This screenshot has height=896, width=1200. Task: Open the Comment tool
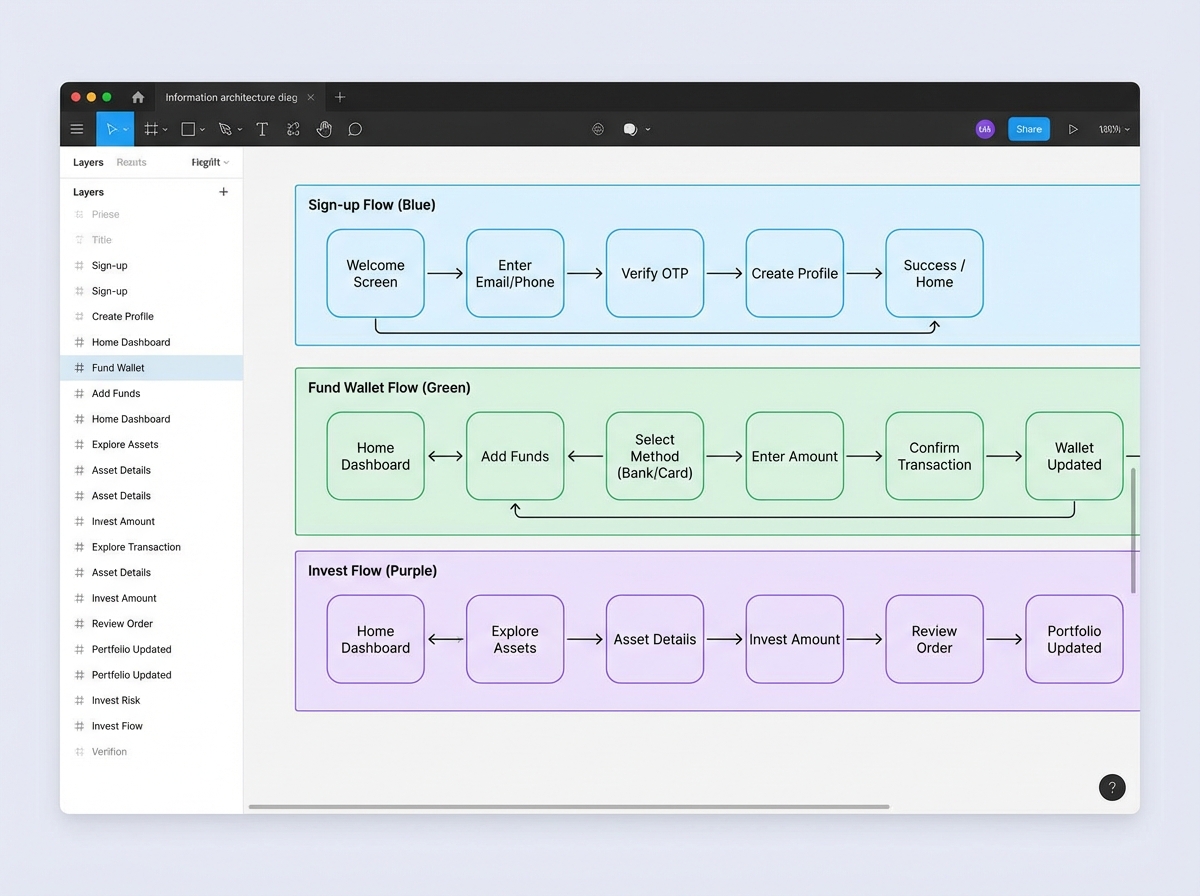pos(355,129)
